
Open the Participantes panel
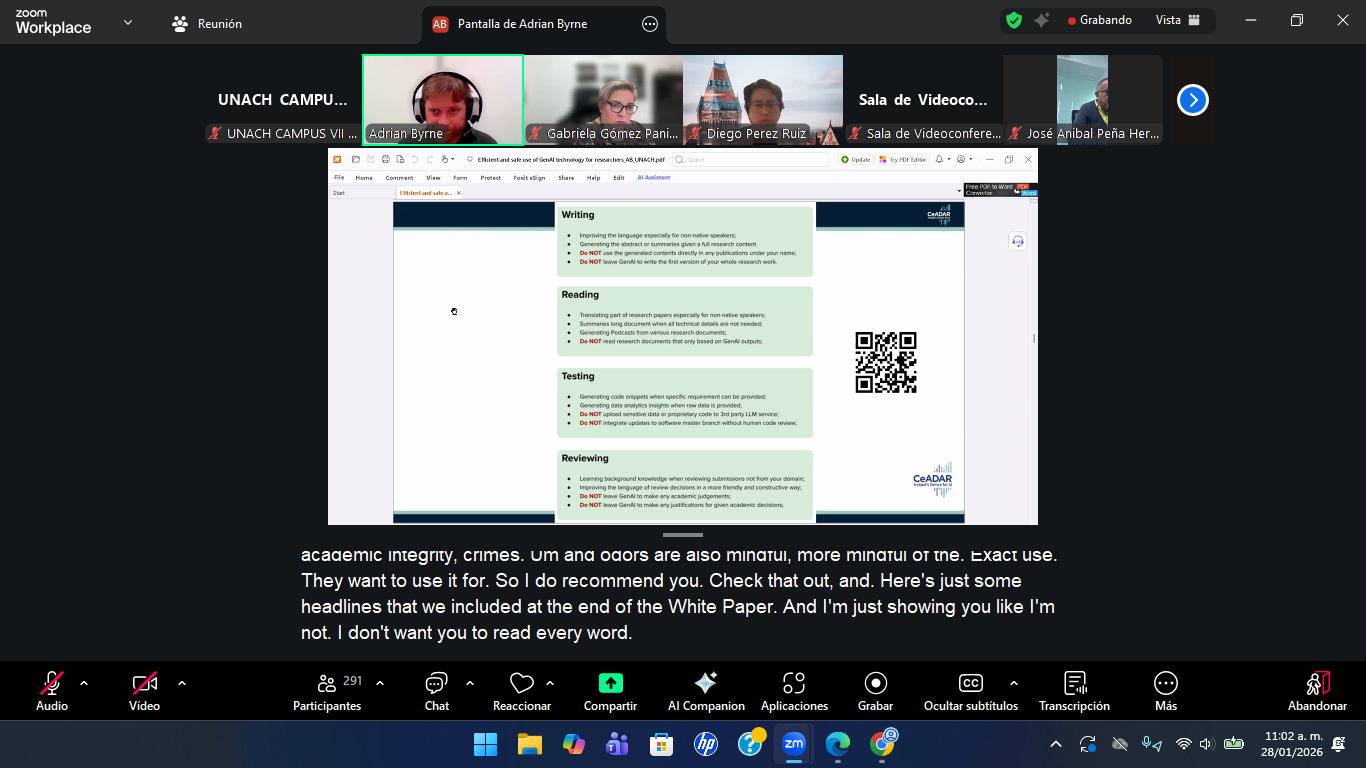click(327, 691)
